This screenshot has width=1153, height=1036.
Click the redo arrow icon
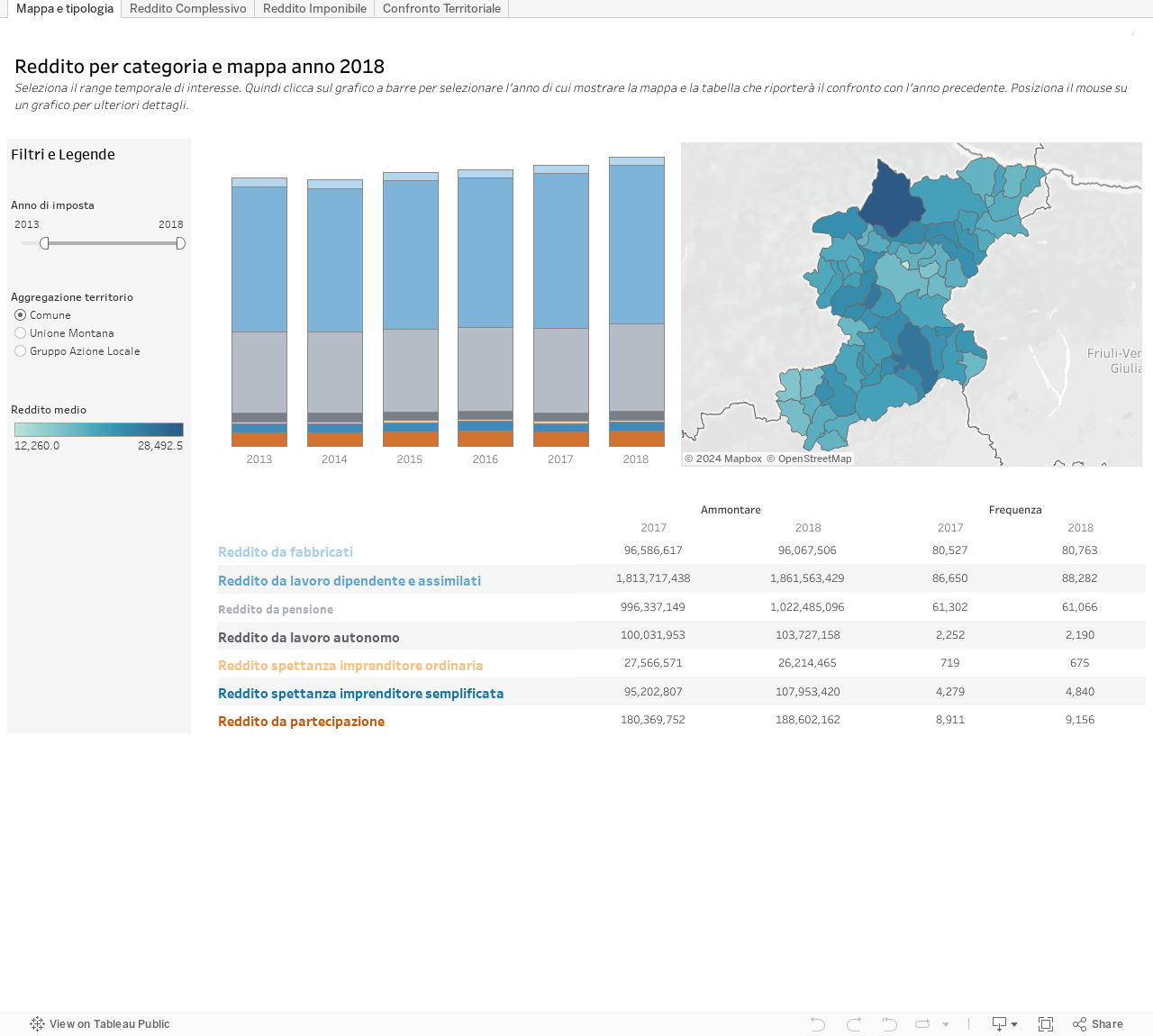coord(853,1024)
